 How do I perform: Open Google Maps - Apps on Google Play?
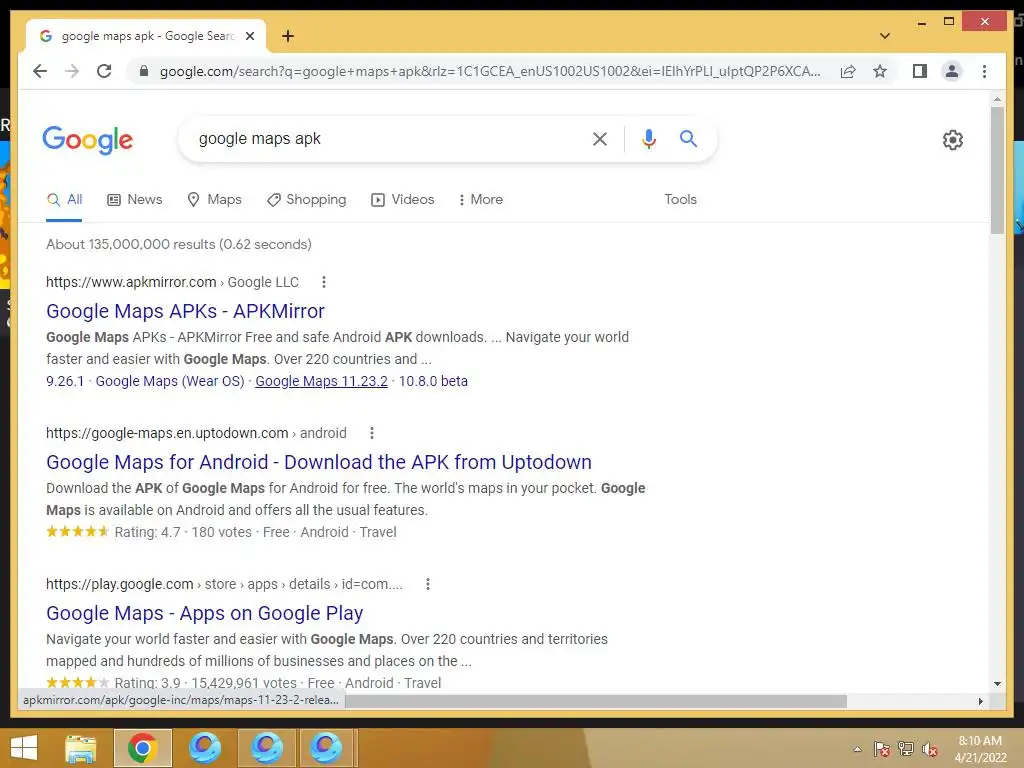tap(204, 613)
